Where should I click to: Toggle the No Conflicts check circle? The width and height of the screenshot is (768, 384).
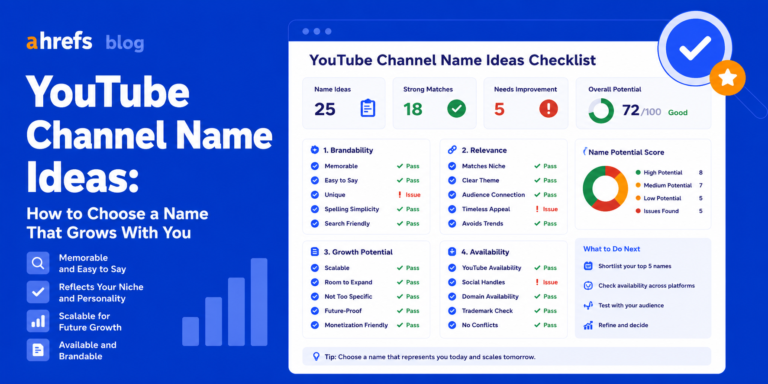coord(452,325)
